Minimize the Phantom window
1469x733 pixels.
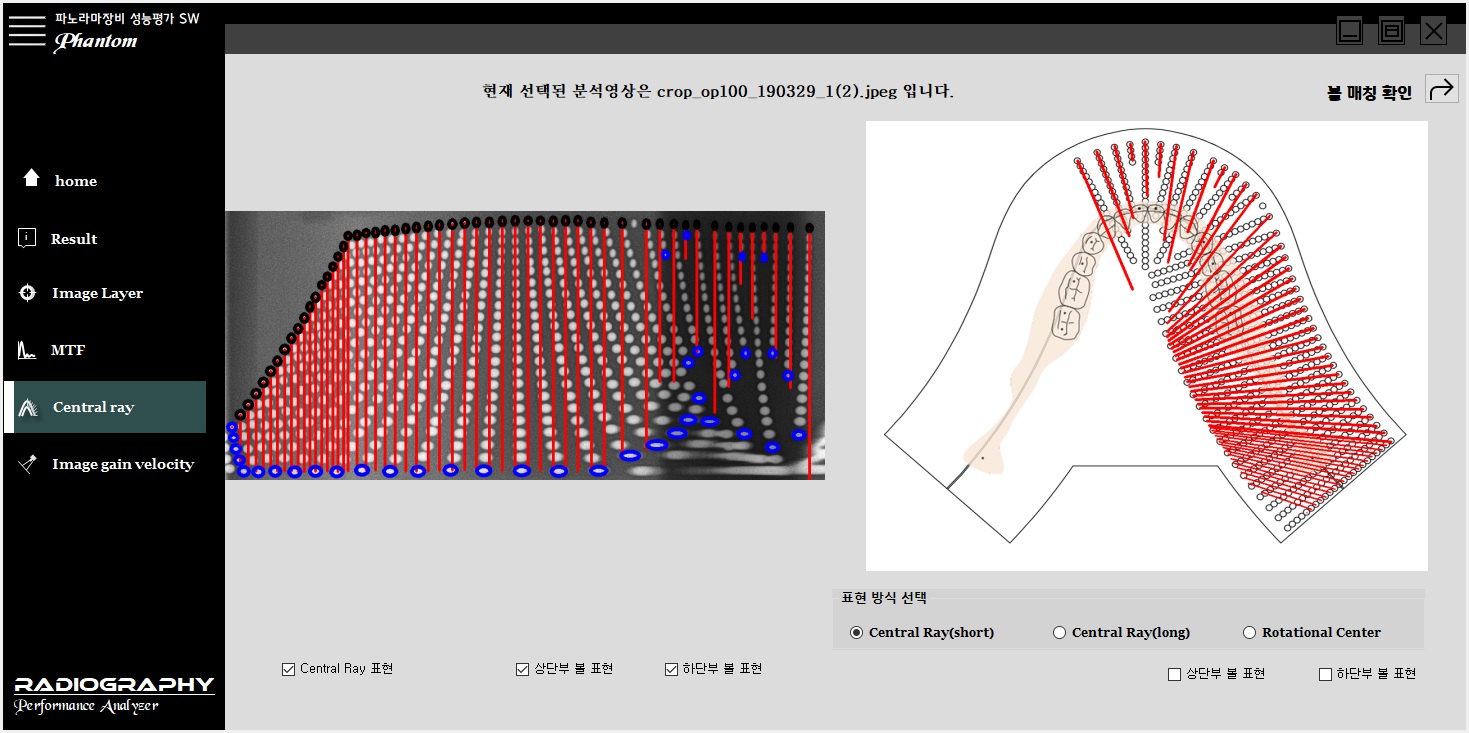point(1349,31)
